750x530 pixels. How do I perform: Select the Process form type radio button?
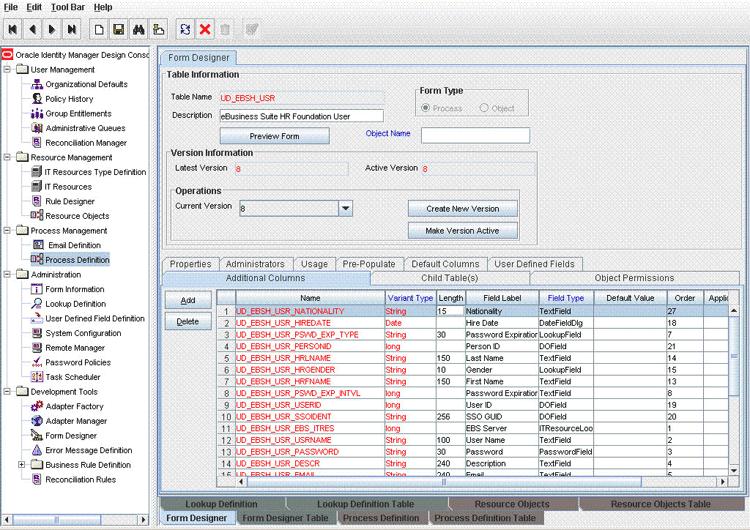(426, 108)
